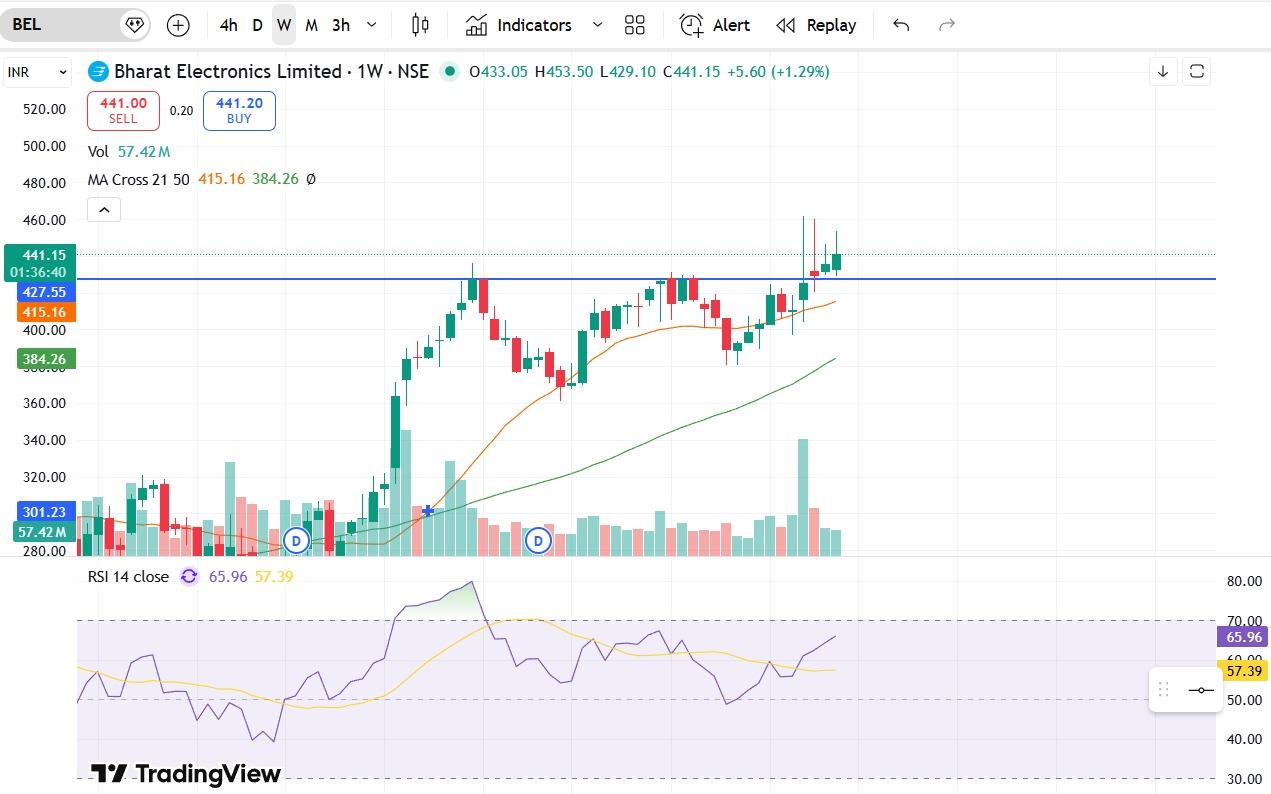Click the 0.20 spread value
1271x794 pixels.
coord(181,111)
